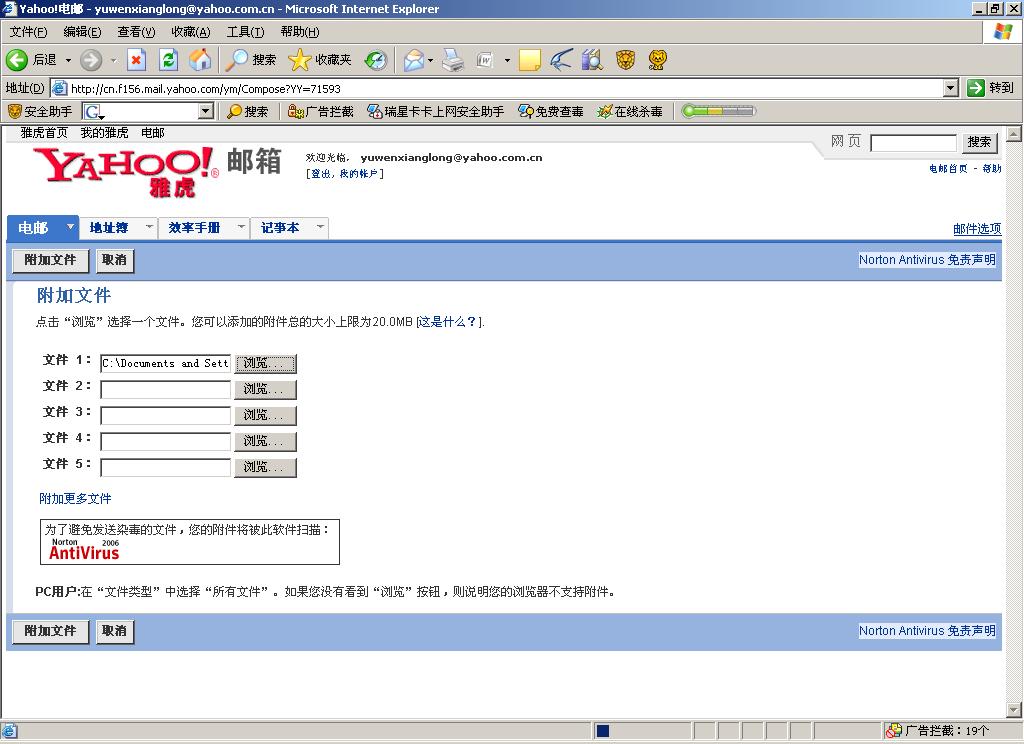Viewport: 1024px width, 744px height.
Task: Open the 查看(V) menu
Action: [x=136, y=32]
